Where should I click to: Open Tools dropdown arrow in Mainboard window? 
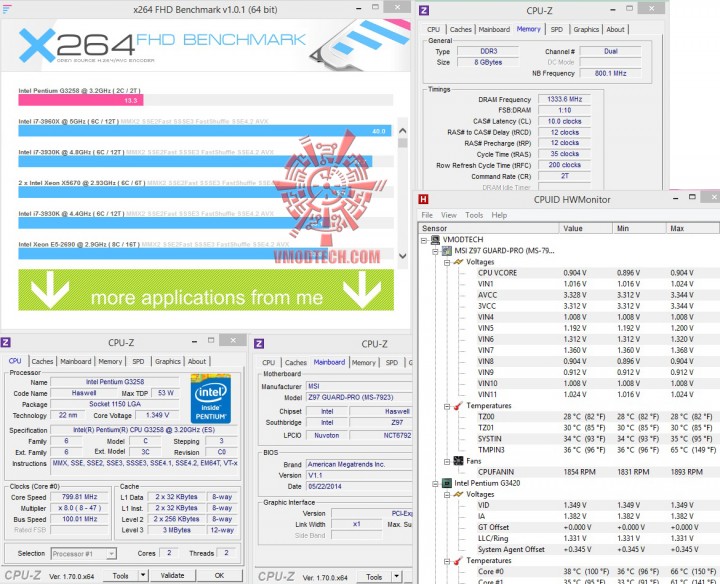(396, 577)
